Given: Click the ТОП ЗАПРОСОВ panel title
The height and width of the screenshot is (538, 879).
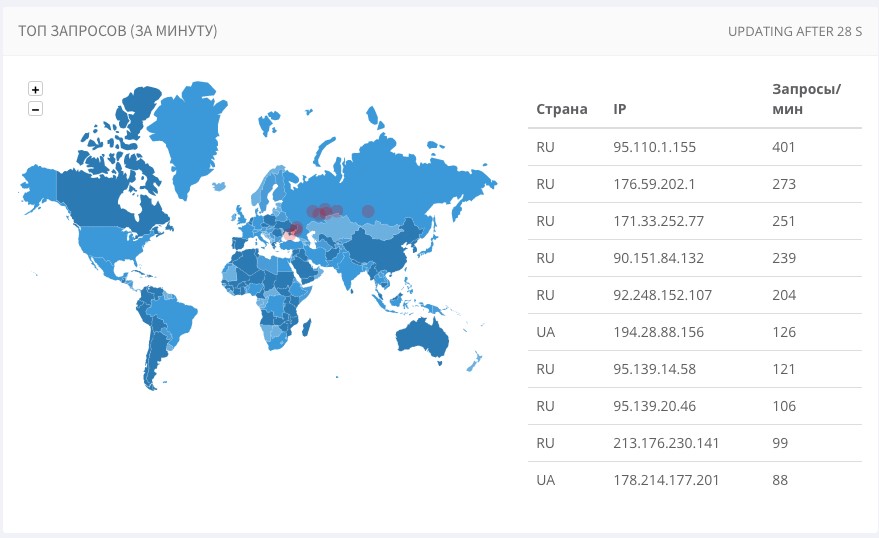Looking at the screenshot, I should pos(118,31).
